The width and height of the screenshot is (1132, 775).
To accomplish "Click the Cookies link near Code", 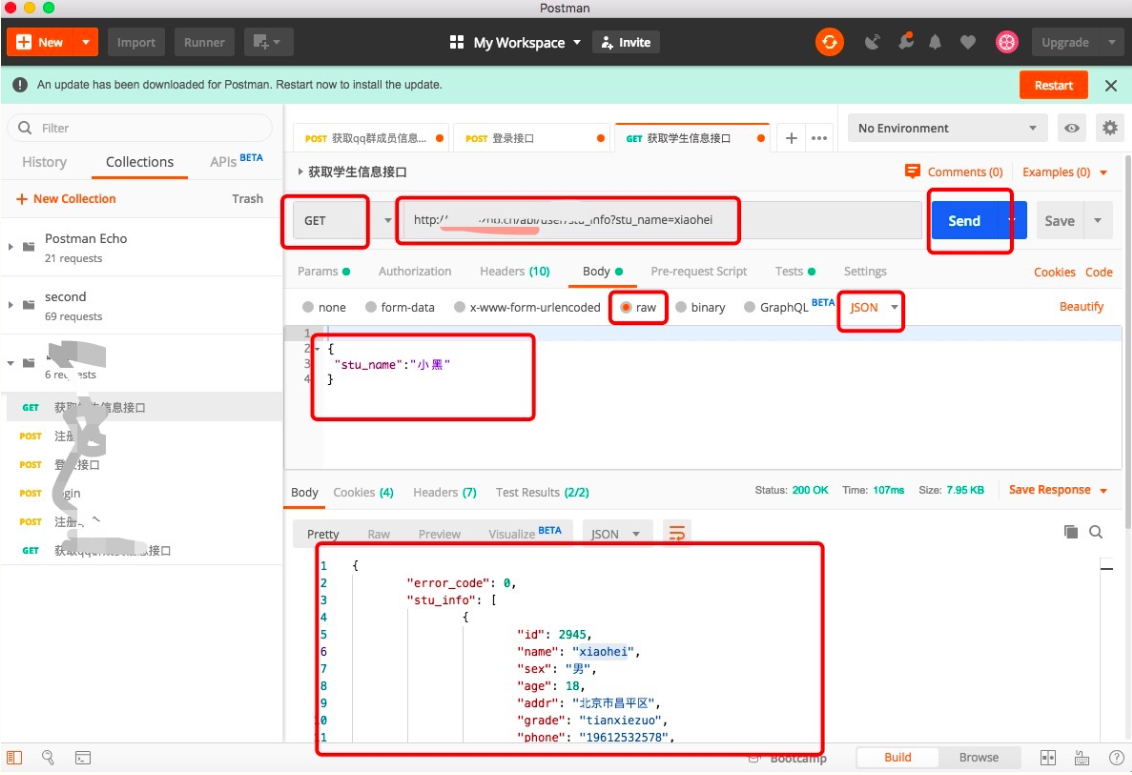I will pos(1054,272).
